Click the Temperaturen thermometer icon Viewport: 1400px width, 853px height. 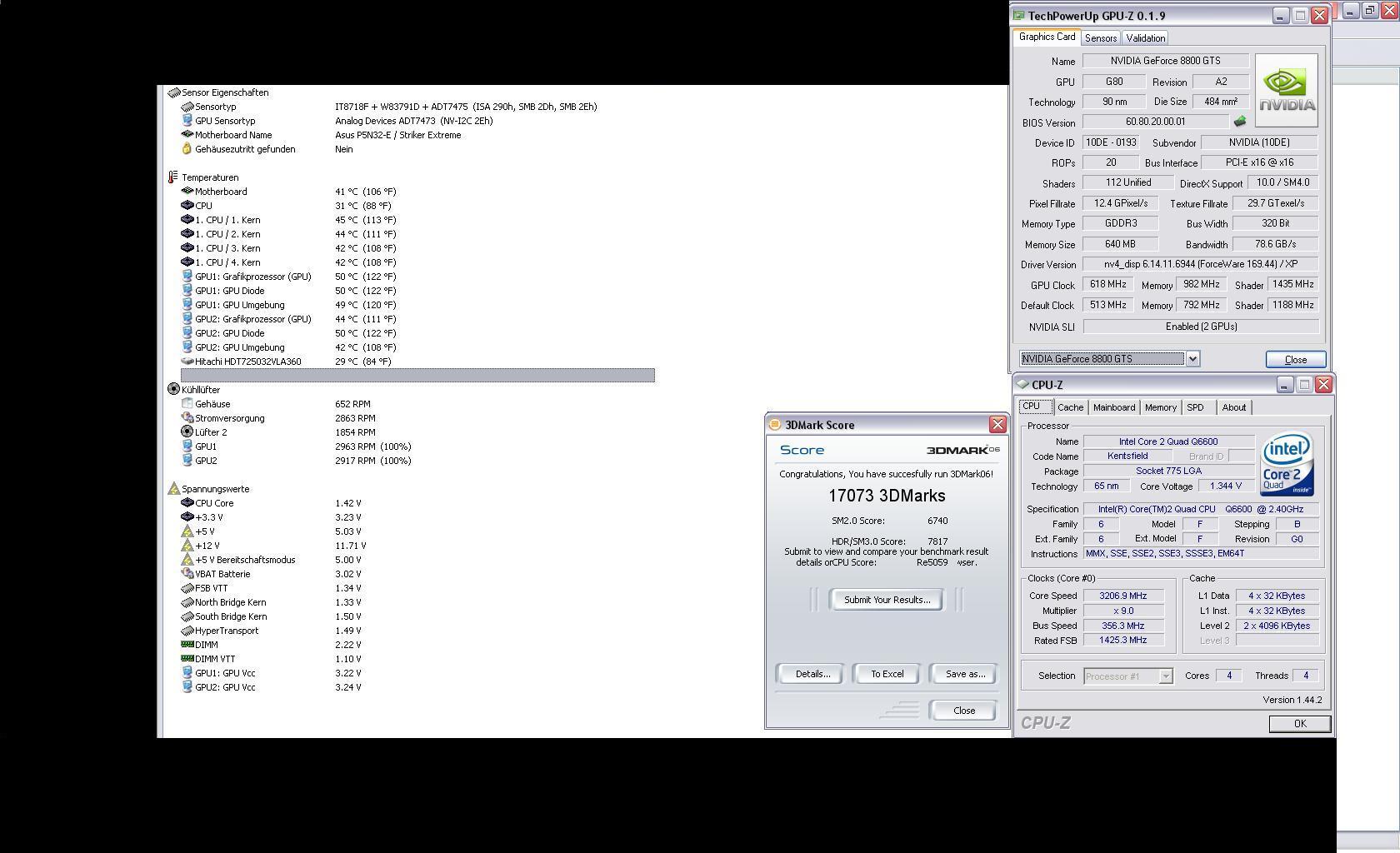173,177
